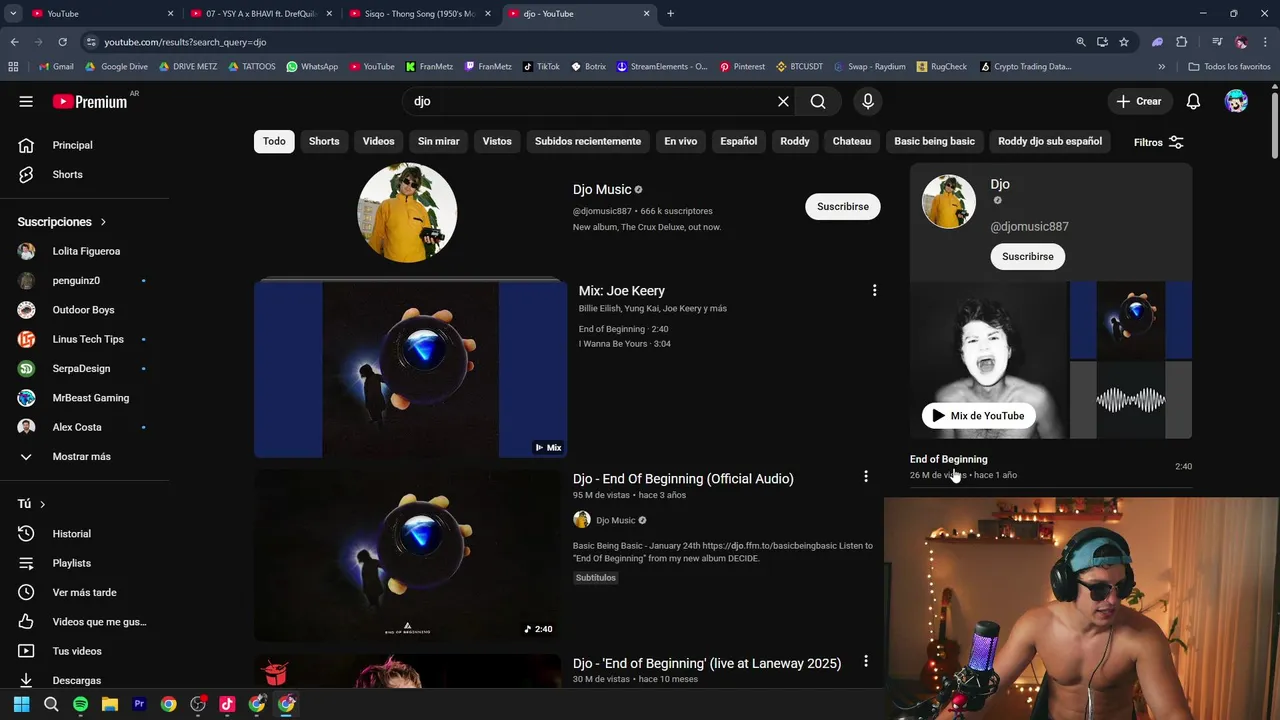Image resolution: width=1280 pixels, height=720 pixels.
Task: Select the En vivo filter chip
Action: pos(680,141)
